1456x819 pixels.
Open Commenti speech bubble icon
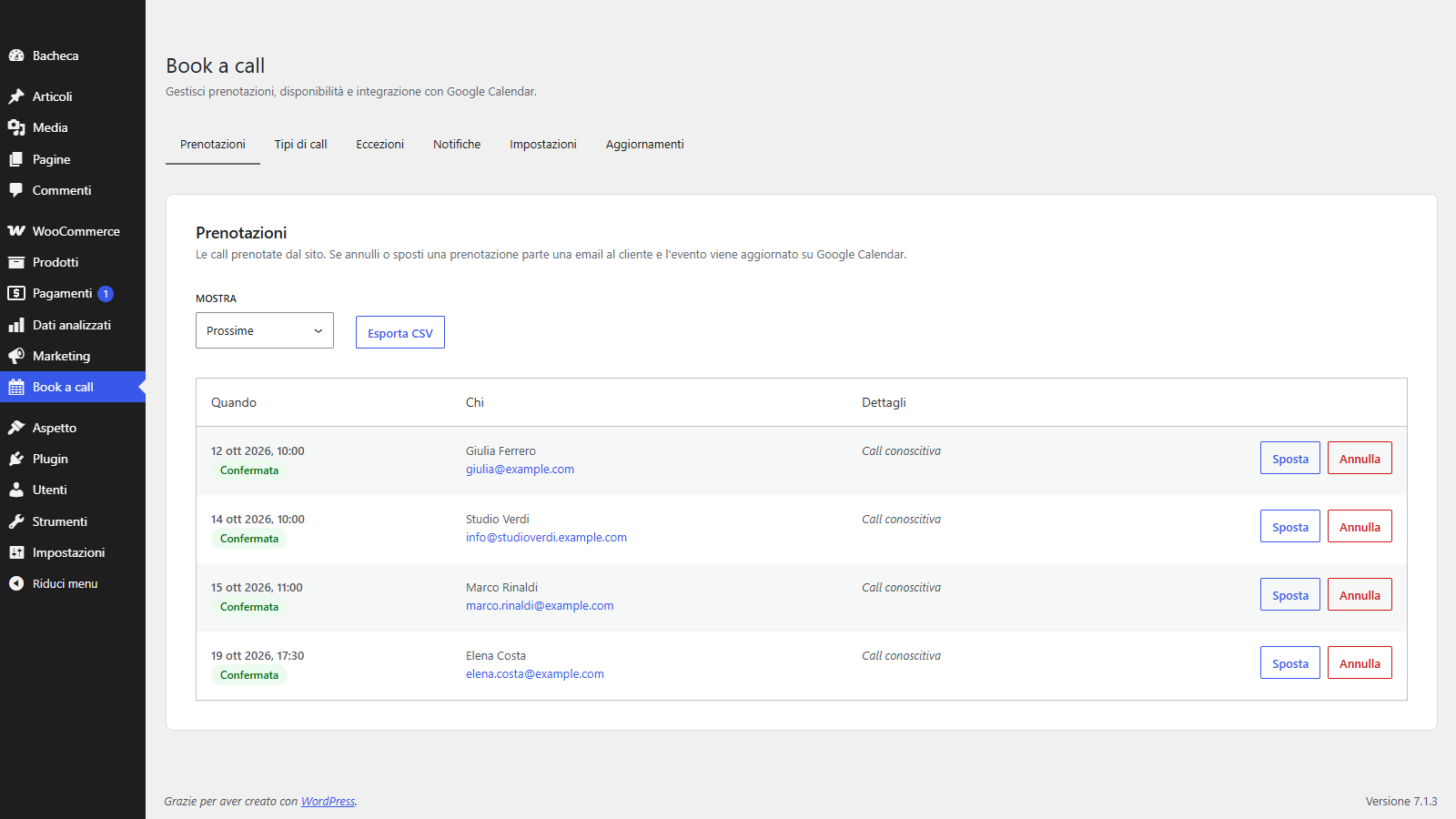coord(16,190)
